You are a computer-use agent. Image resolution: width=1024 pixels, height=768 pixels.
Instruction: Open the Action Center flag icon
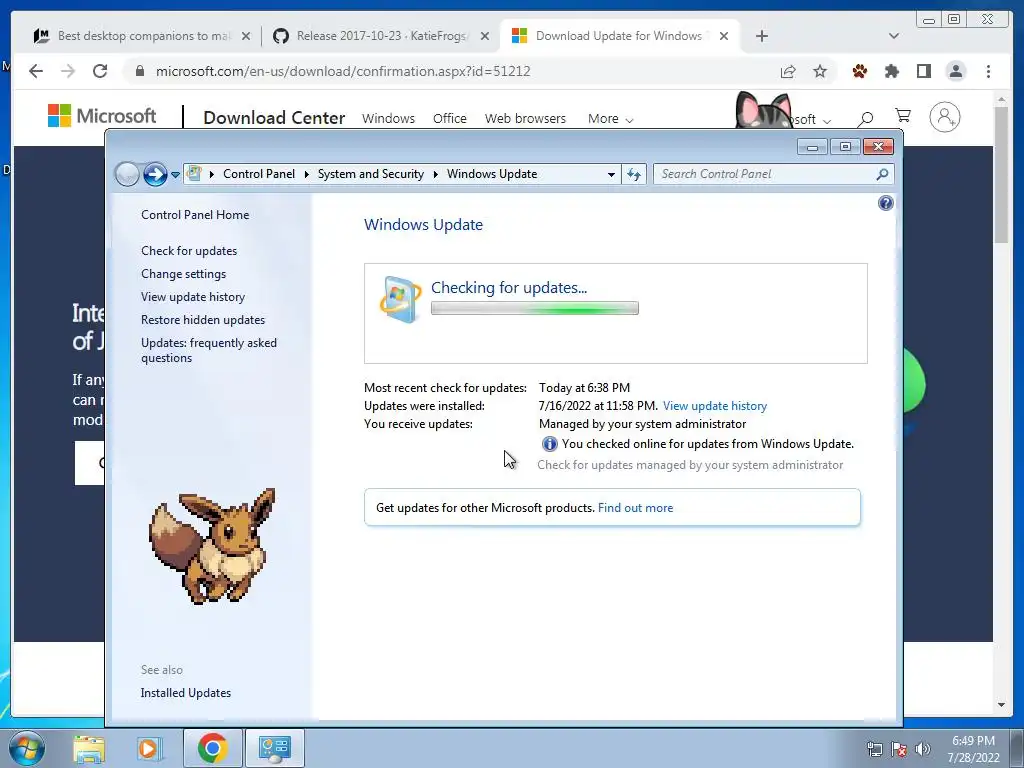(x=899, y=749)
